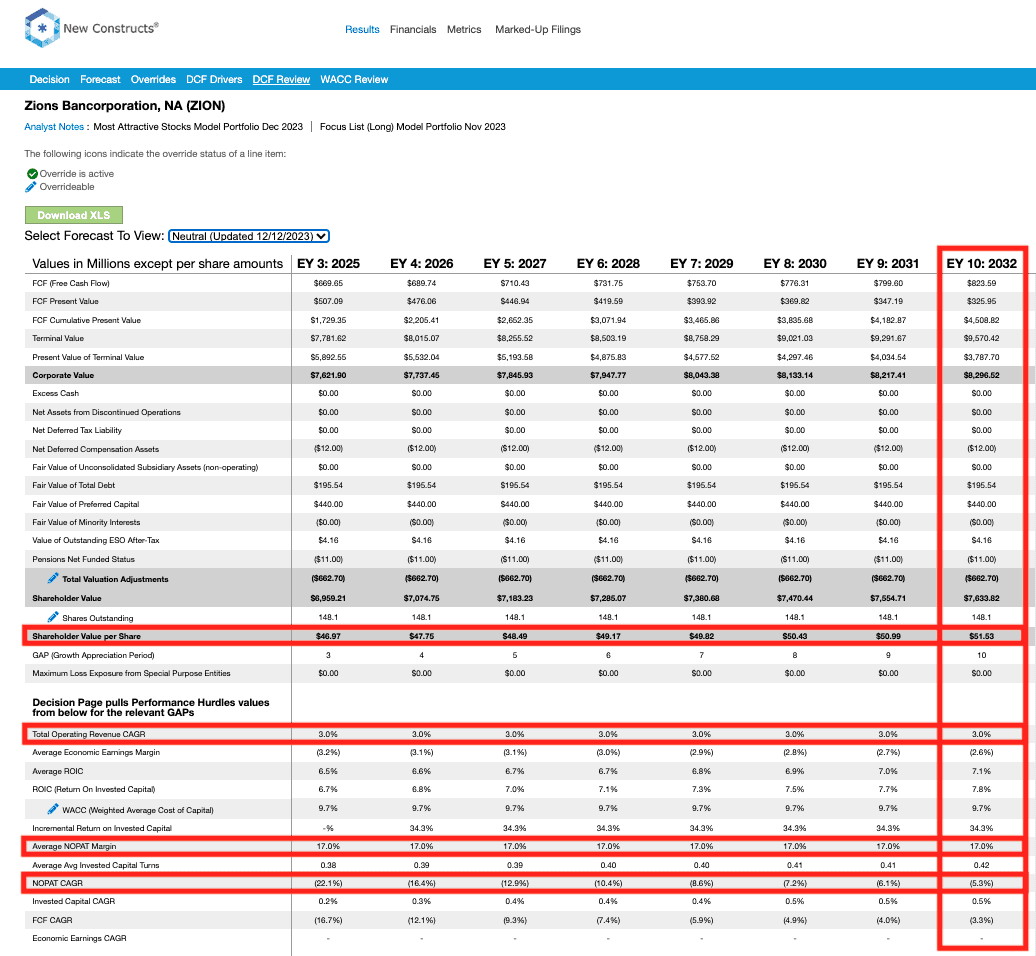
Task: Click 7.8% ROIC cell for 2032
Action: coord(982,789)
